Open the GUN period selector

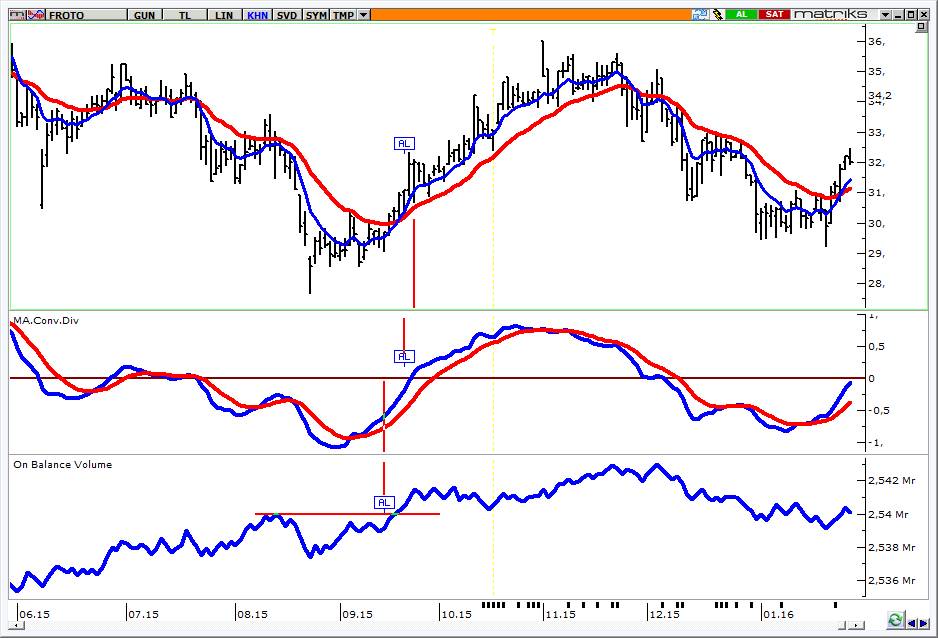[144, 15]
